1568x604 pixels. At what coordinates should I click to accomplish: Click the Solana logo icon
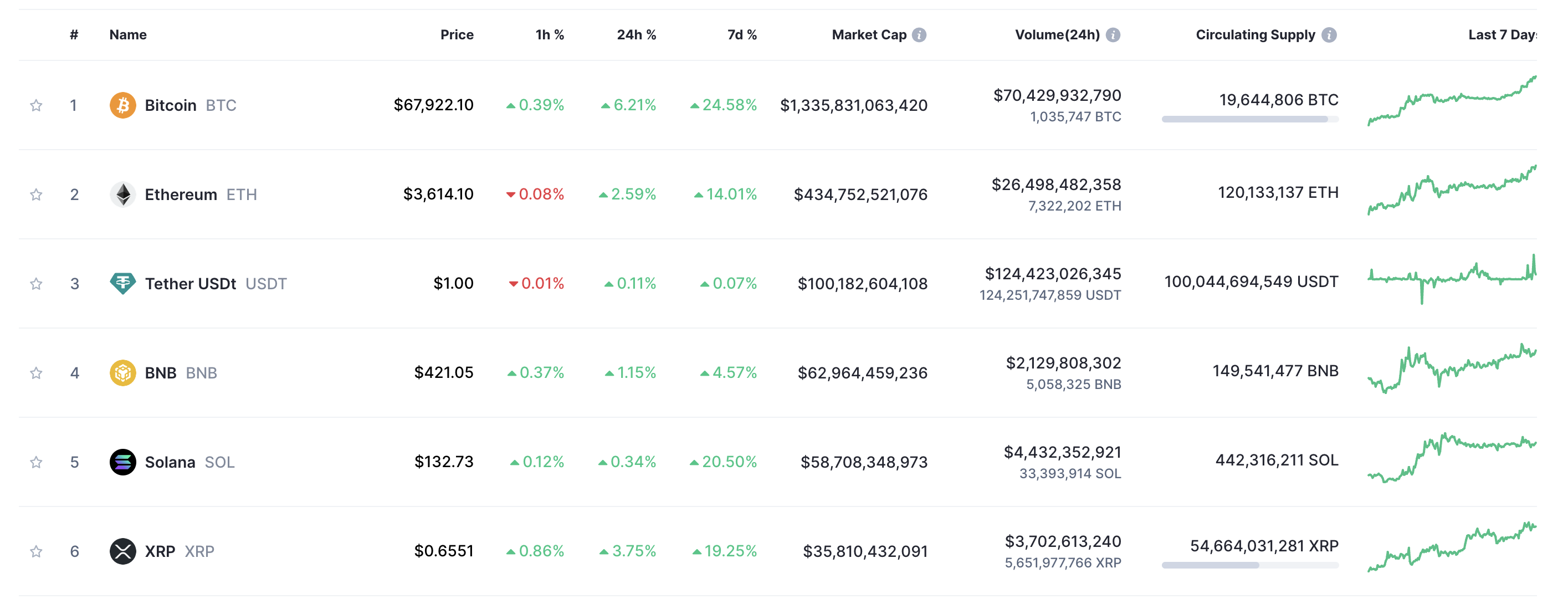(x=122, y=462)
